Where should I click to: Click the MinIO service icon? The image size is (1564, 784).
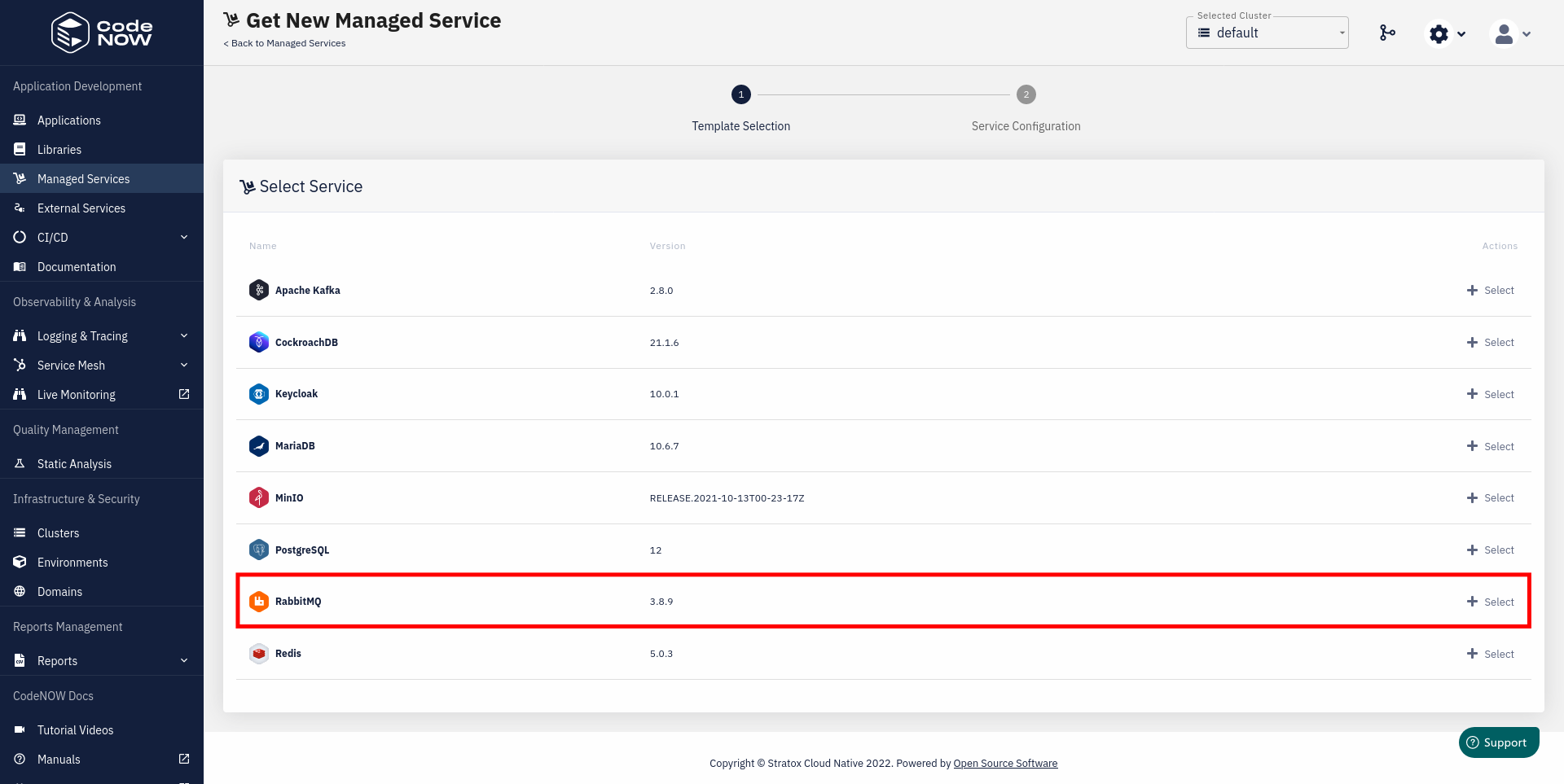coord(259,497)
